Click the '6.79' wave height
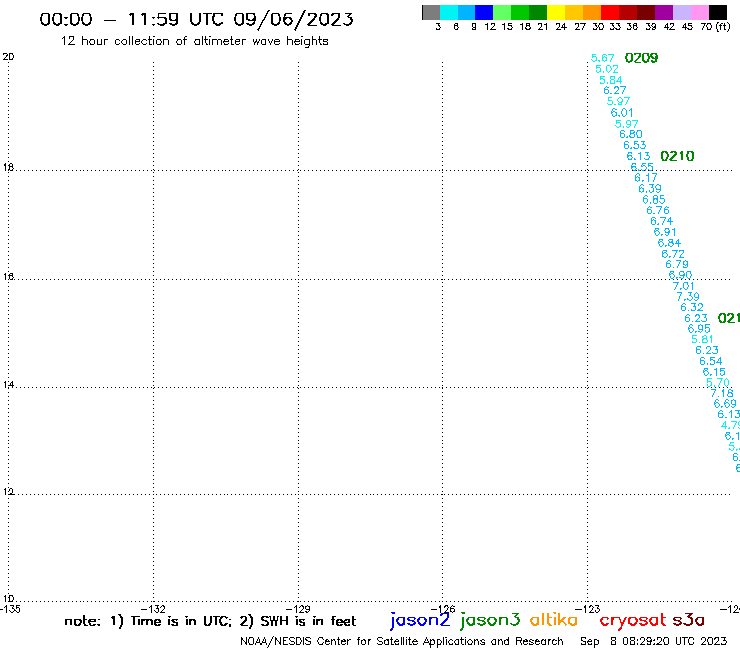Image resolution: width=740 pixels, height=650 pixels. click(677, 264)
